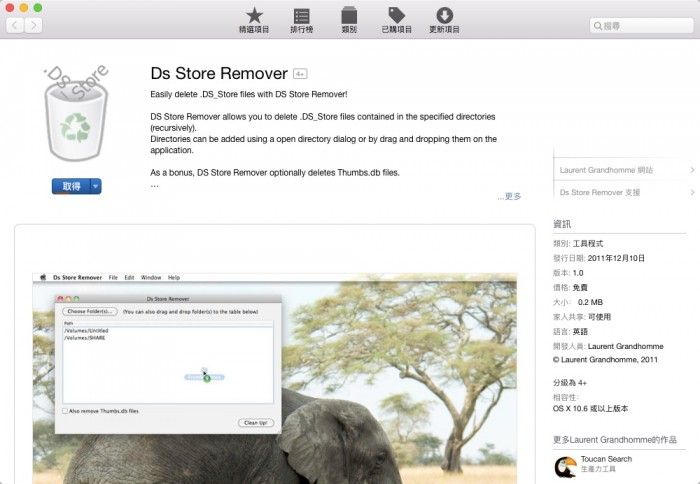Open dropdown arrow beside 取得 button
The width and height of the screenshot is (700, 484).
click(x=96, y=186)
